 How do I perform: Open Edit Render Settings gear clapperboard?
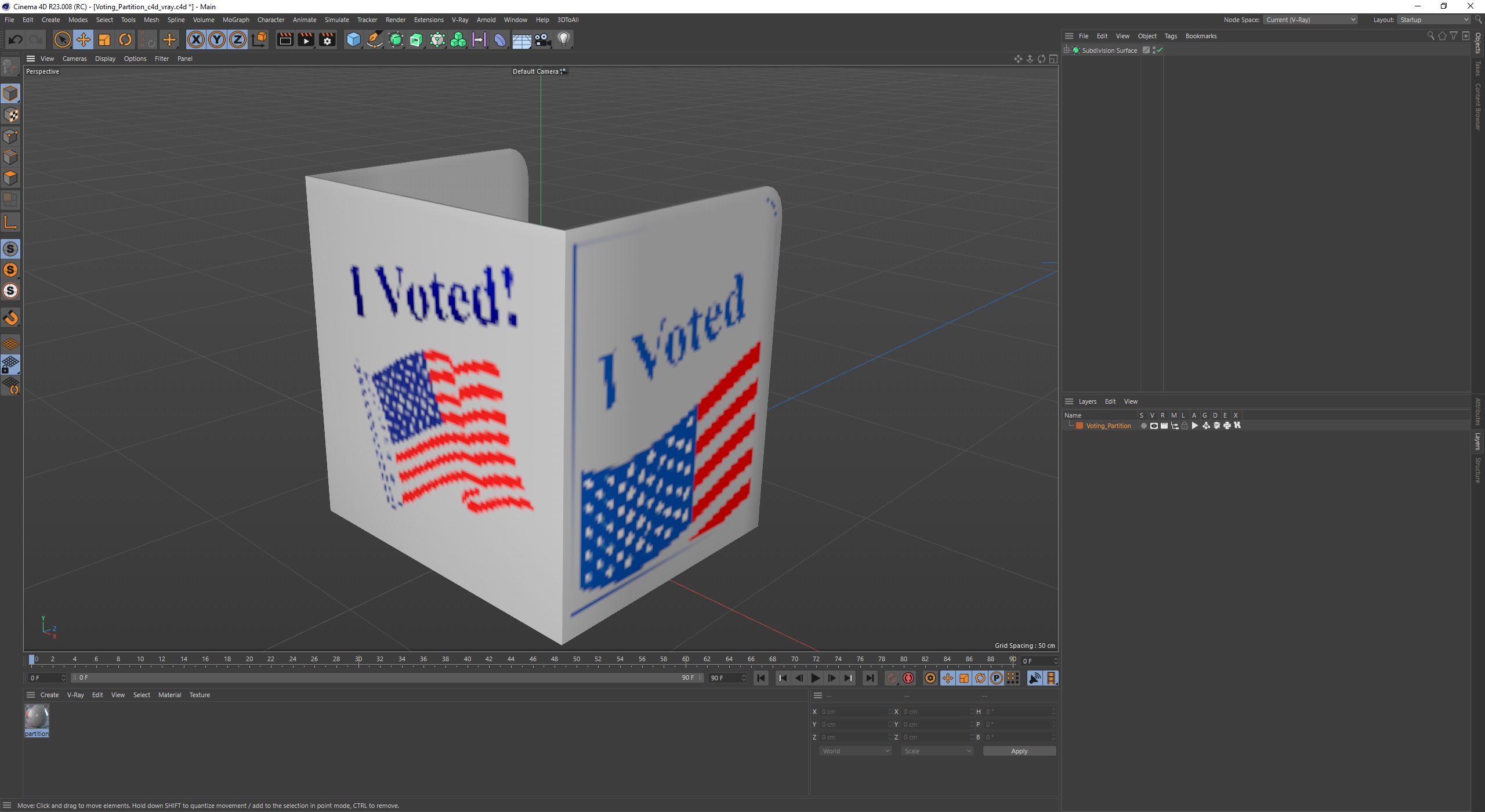[x=327, y=39]
